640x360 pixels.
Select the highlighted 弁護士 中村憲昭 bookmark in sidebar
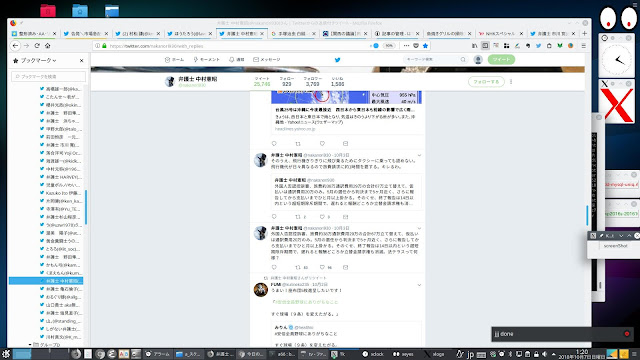pos(46,281)
